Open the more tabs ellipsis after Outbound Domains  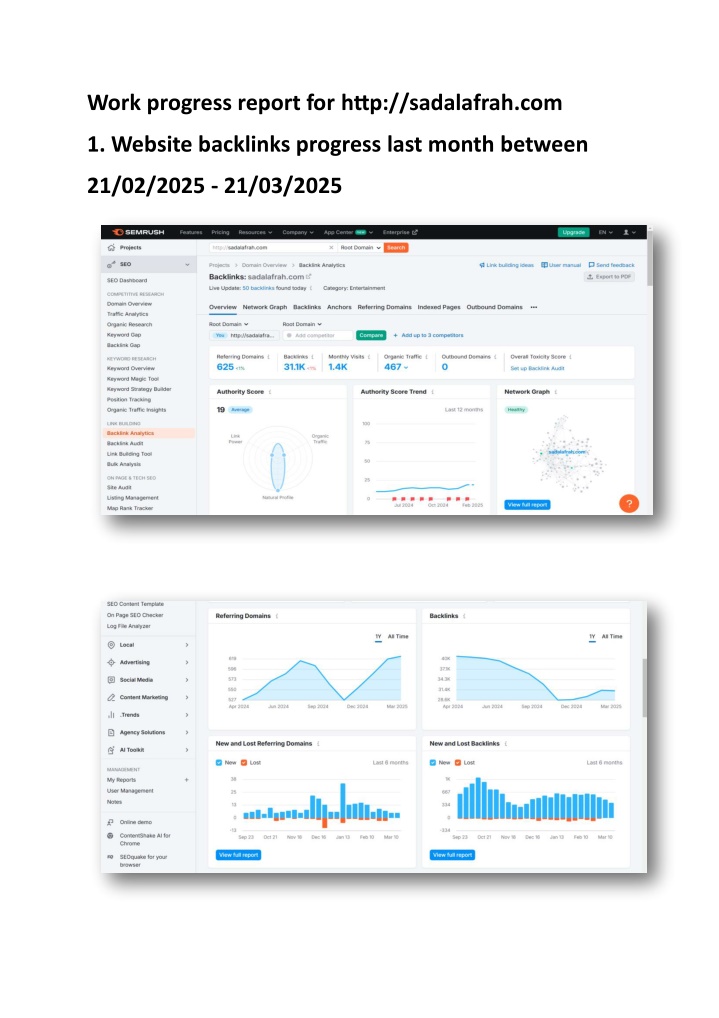533,307
